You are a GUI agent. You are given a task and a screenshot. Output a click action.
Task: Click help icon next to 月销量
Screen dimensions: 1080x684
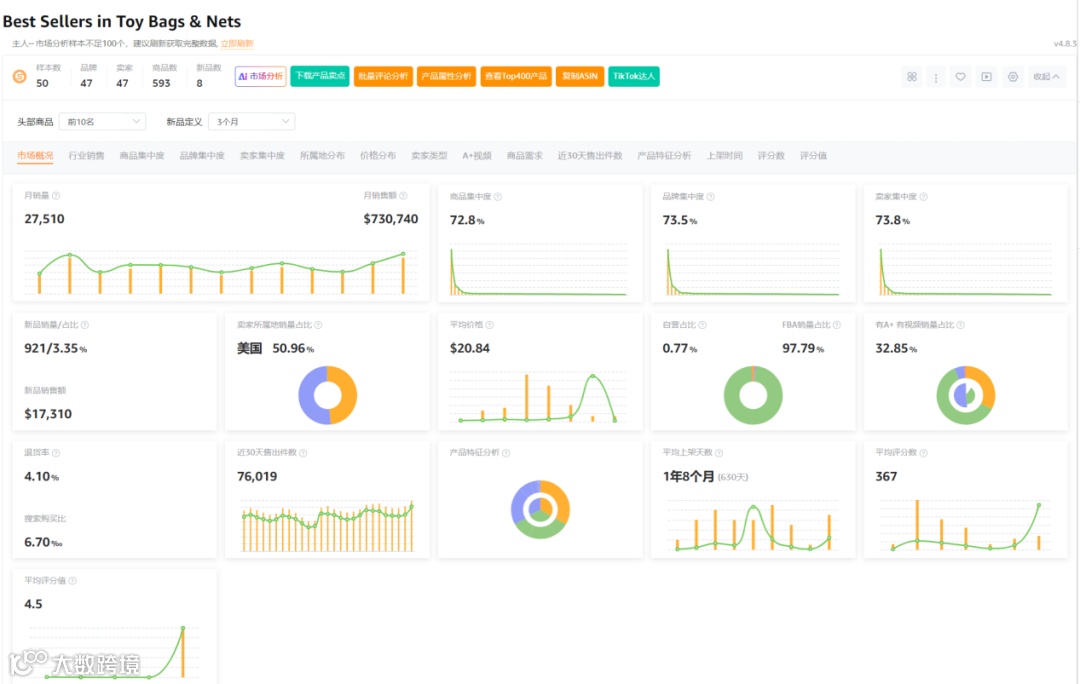(x=56, y=196)
